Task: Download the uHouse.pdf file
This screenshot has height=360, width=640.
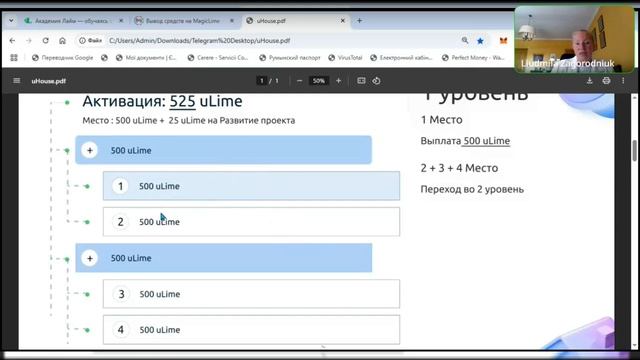Action: (589, 80)
